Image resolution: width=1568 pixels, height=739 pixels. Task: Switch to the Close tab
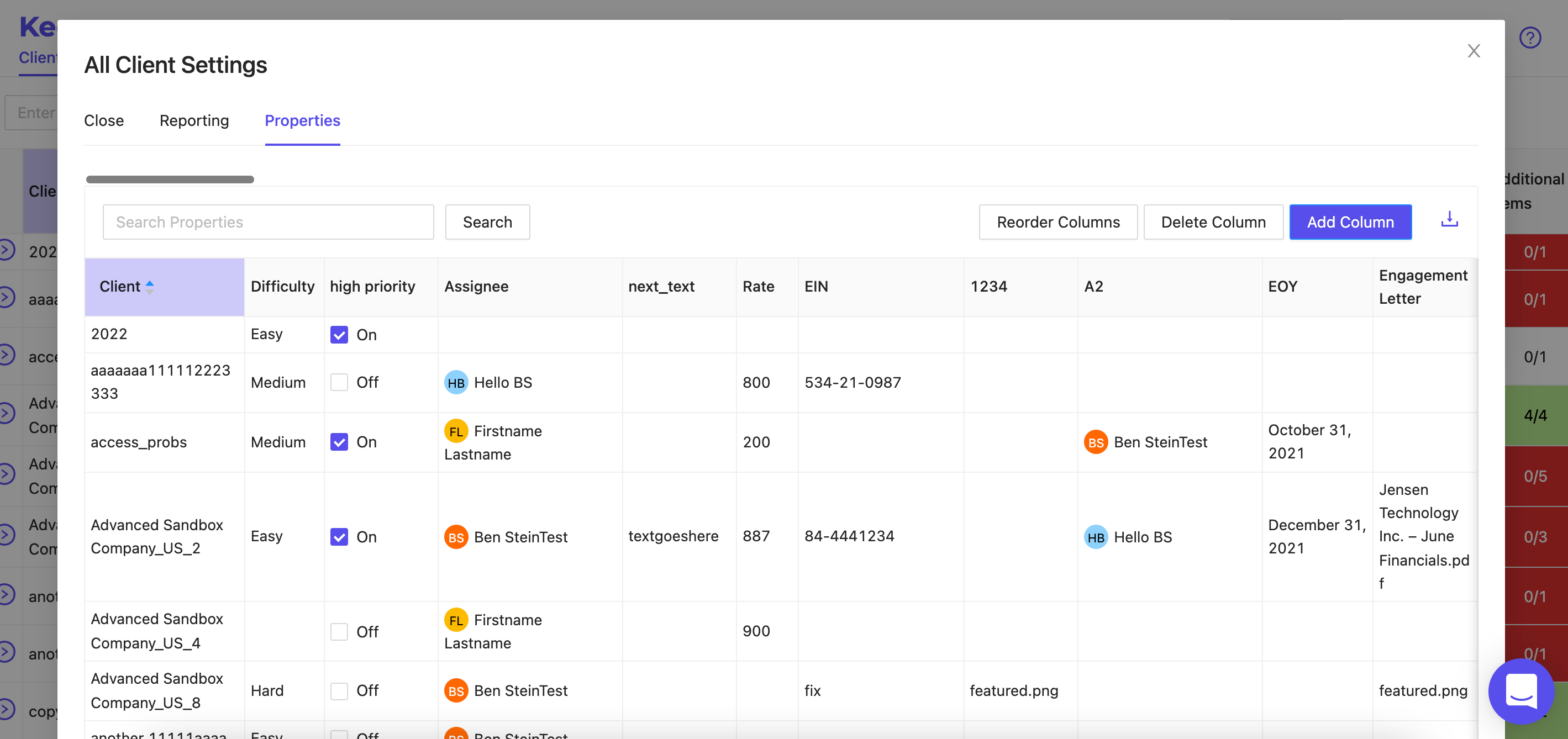point(103,120)
